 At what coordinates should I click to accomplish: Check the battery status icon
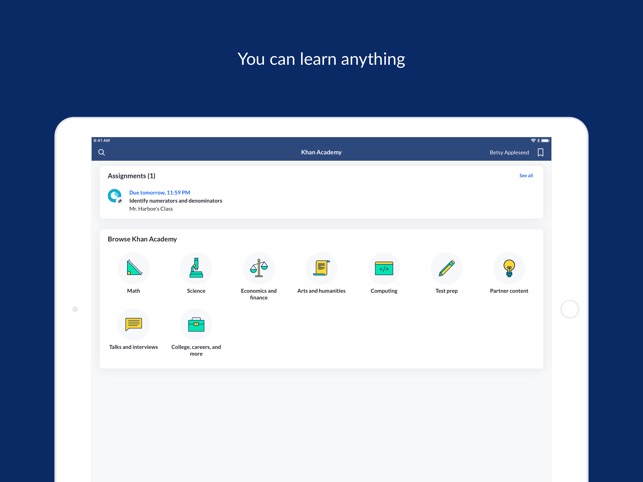click(545, 140)
